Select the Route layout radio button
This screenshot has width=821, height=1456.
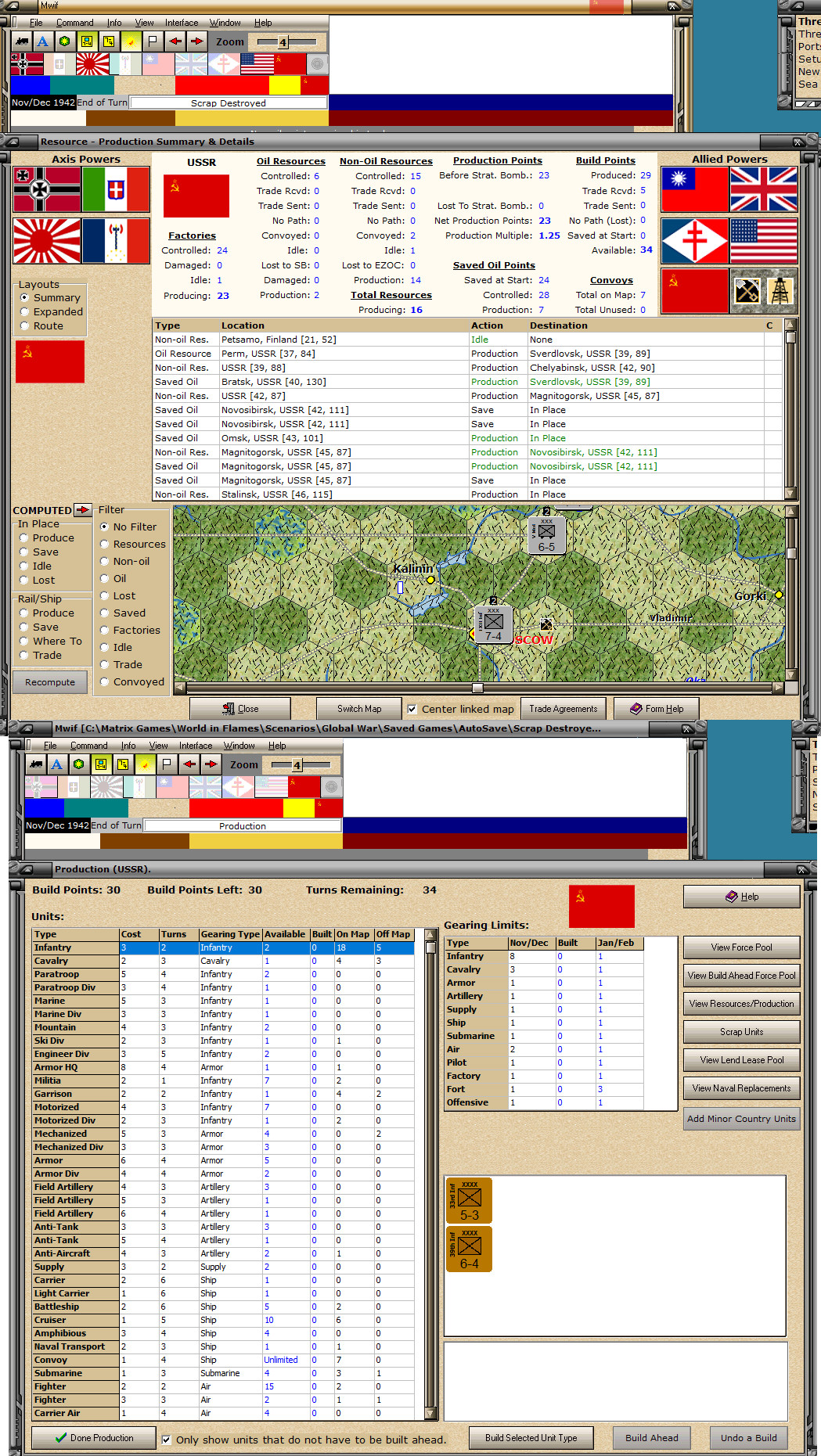[x=25, y=325]
